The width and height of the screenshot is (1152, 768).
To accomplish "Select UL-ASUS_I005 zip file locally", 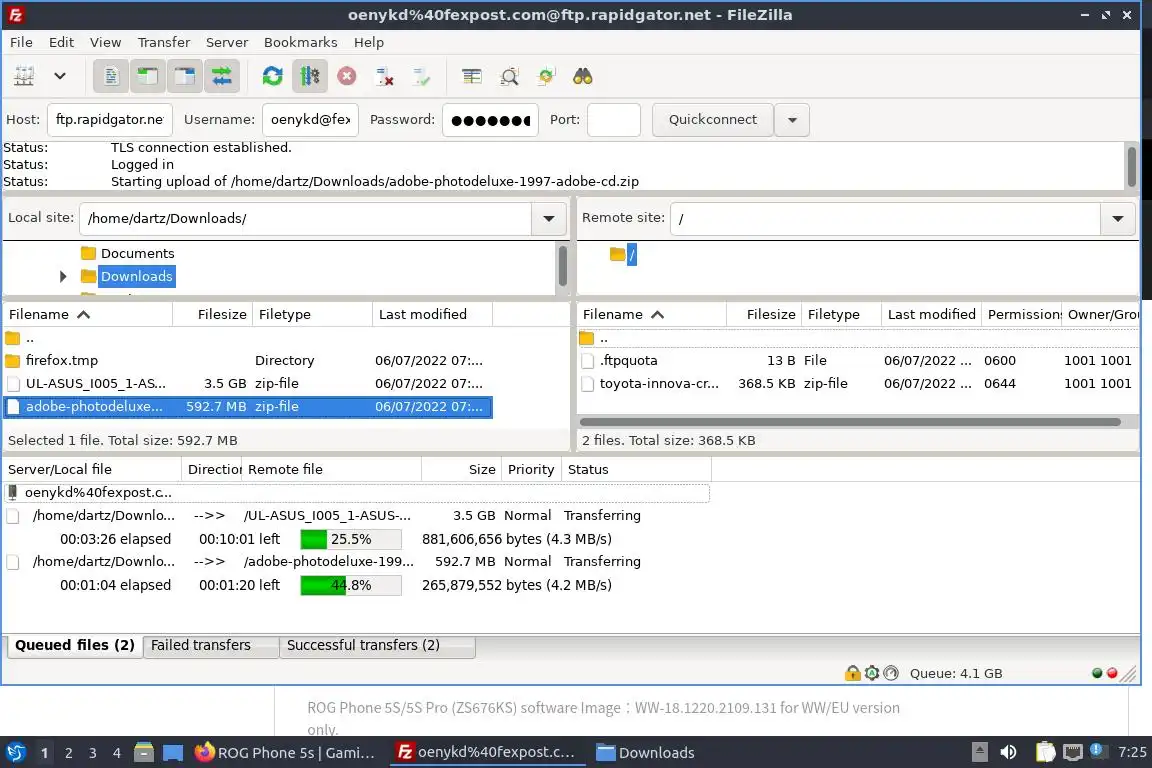I will (248, 384).
